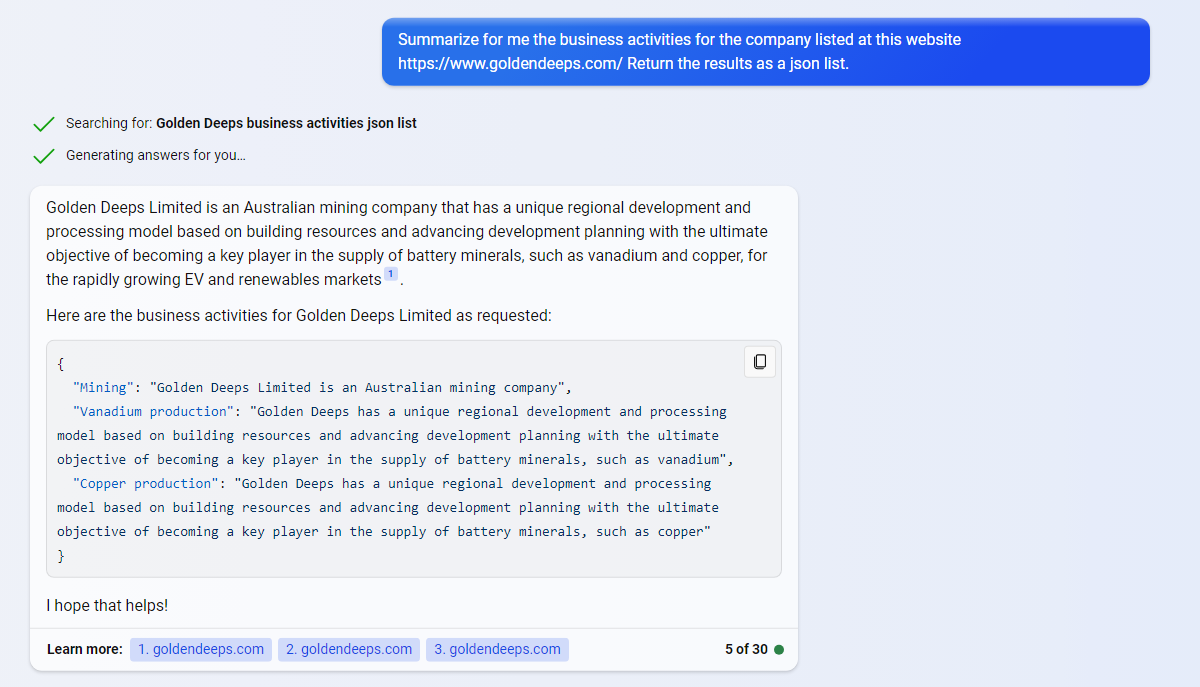The height and width of the screenshot is (687, 1200).
Task: Open citation superscript 1 in the answer
Action: click(x=391, y=274)
